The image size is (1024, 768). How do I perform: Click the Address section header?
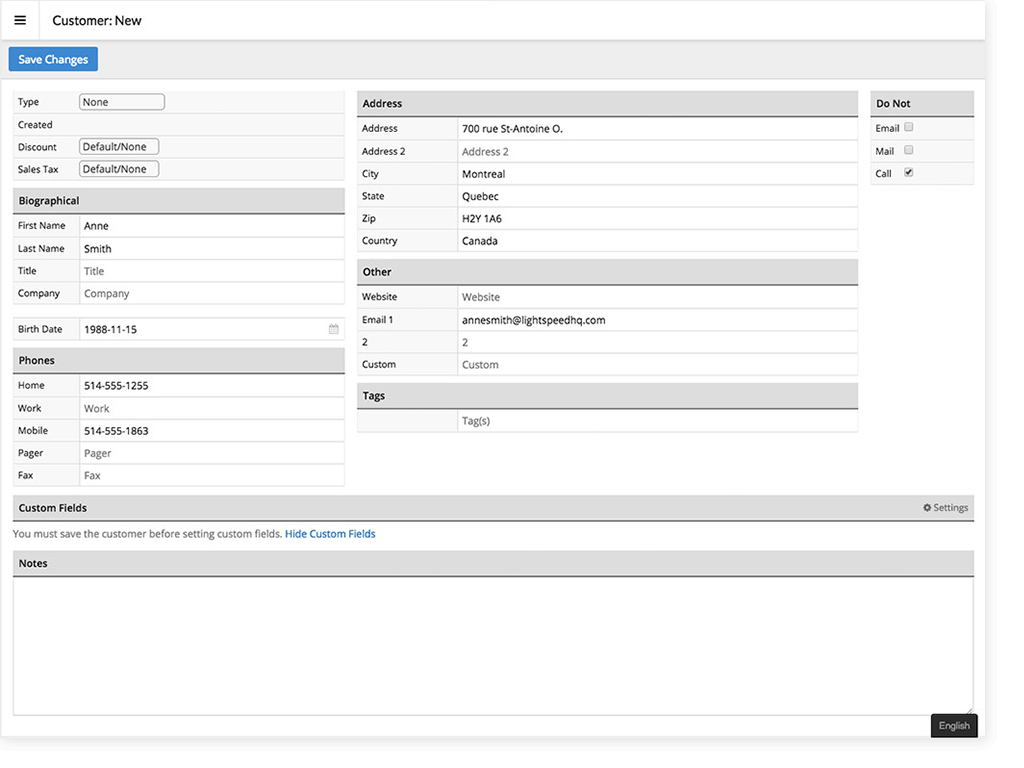tap(607, 103)
